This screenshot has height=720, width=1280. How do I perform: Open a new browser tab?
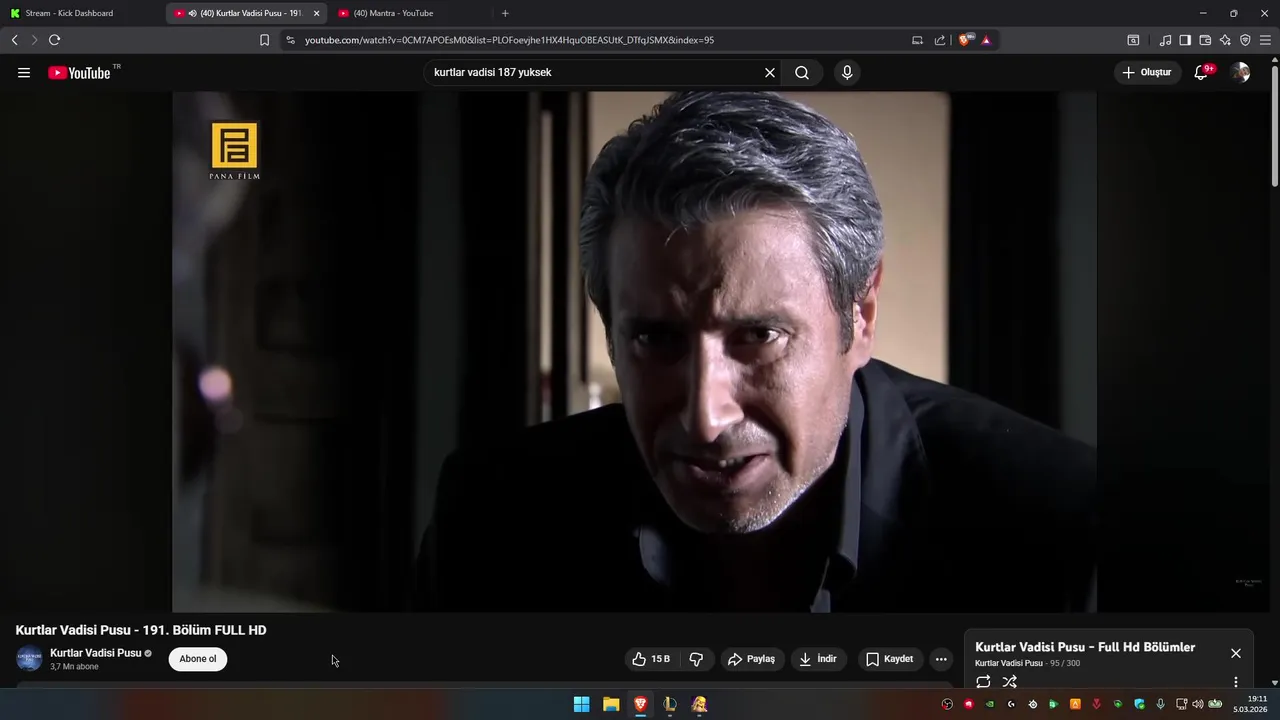[505, 13]
